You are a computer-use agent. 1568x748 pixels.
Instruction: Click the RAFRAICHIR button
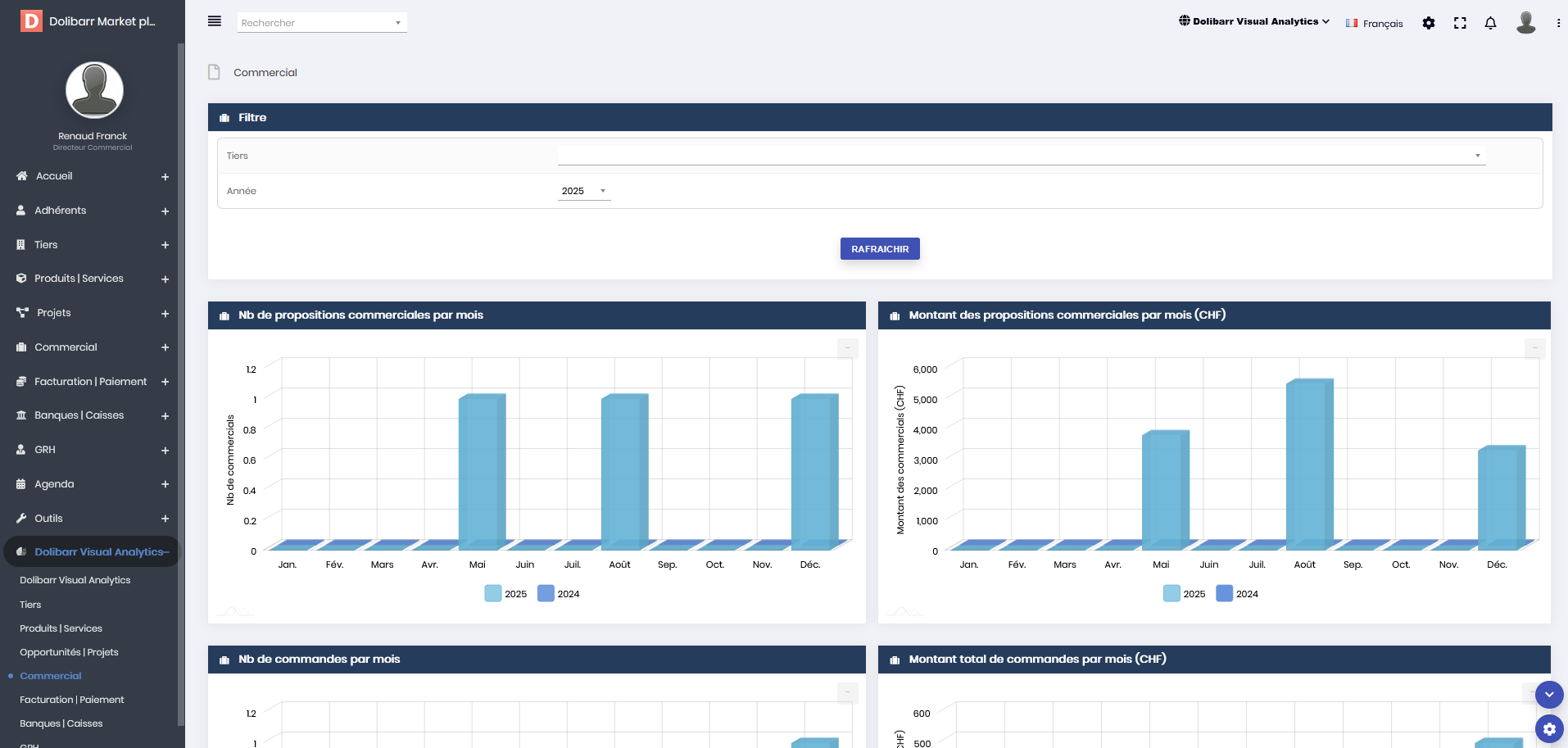click(880, 249)
